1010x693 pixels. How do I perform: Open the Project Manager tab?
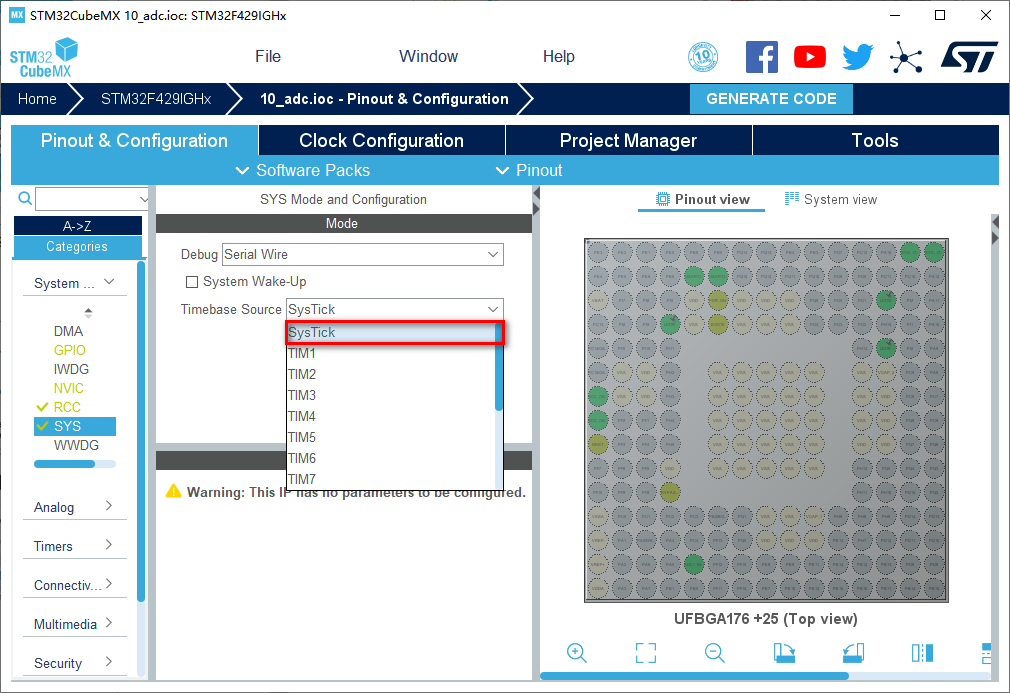(x=628, y=141)
